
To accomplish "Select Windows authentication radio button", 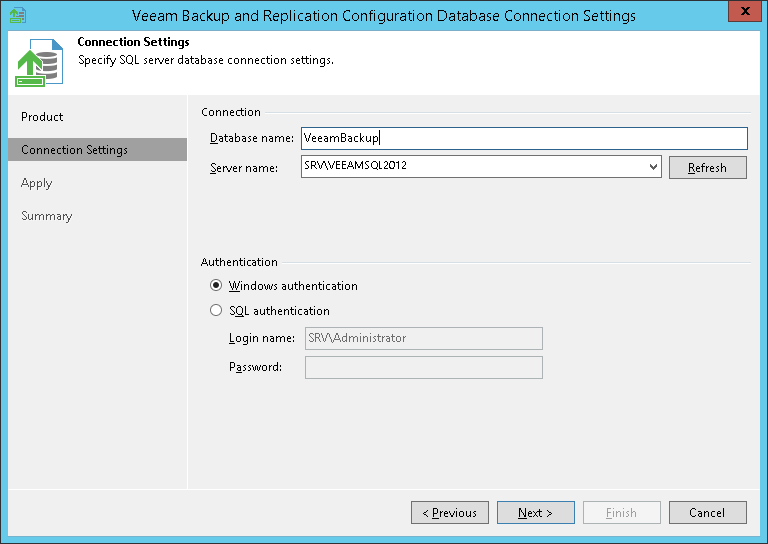I will [216, 286].
